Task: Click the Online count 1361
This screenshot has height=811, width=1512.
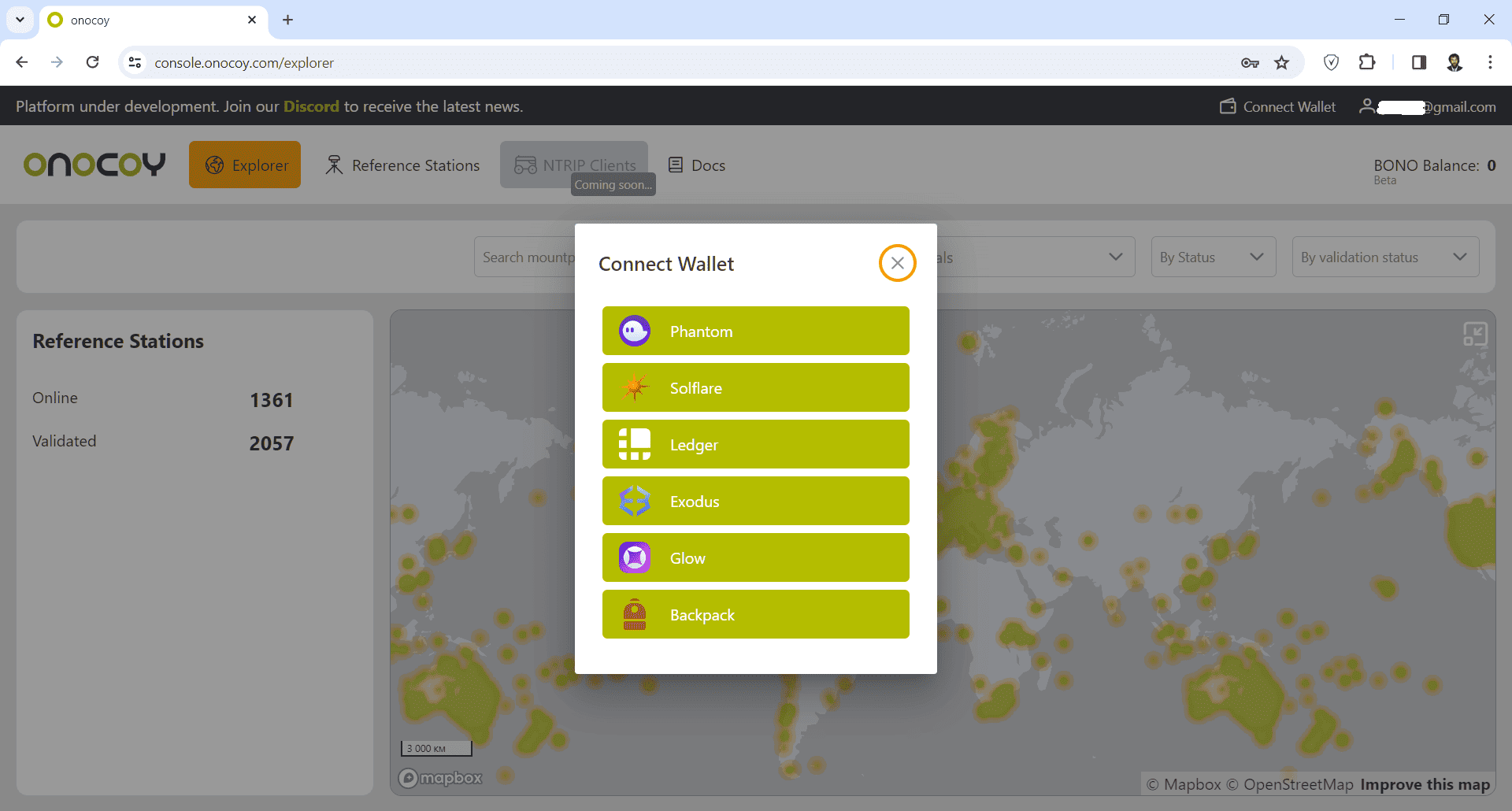Action: [x=272, y=400]
